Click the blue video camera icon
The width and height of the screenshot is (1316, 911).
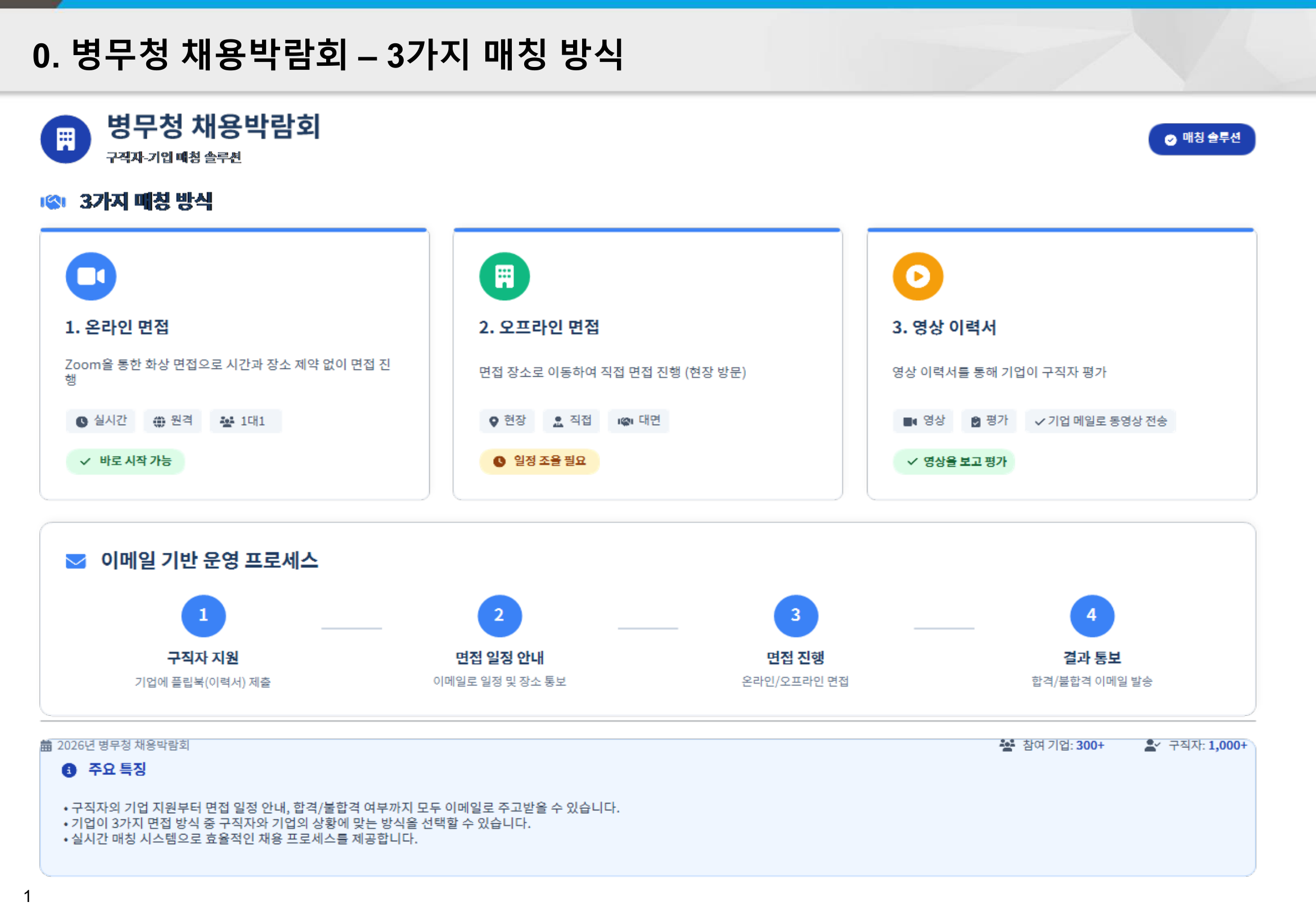coord(91,276)
